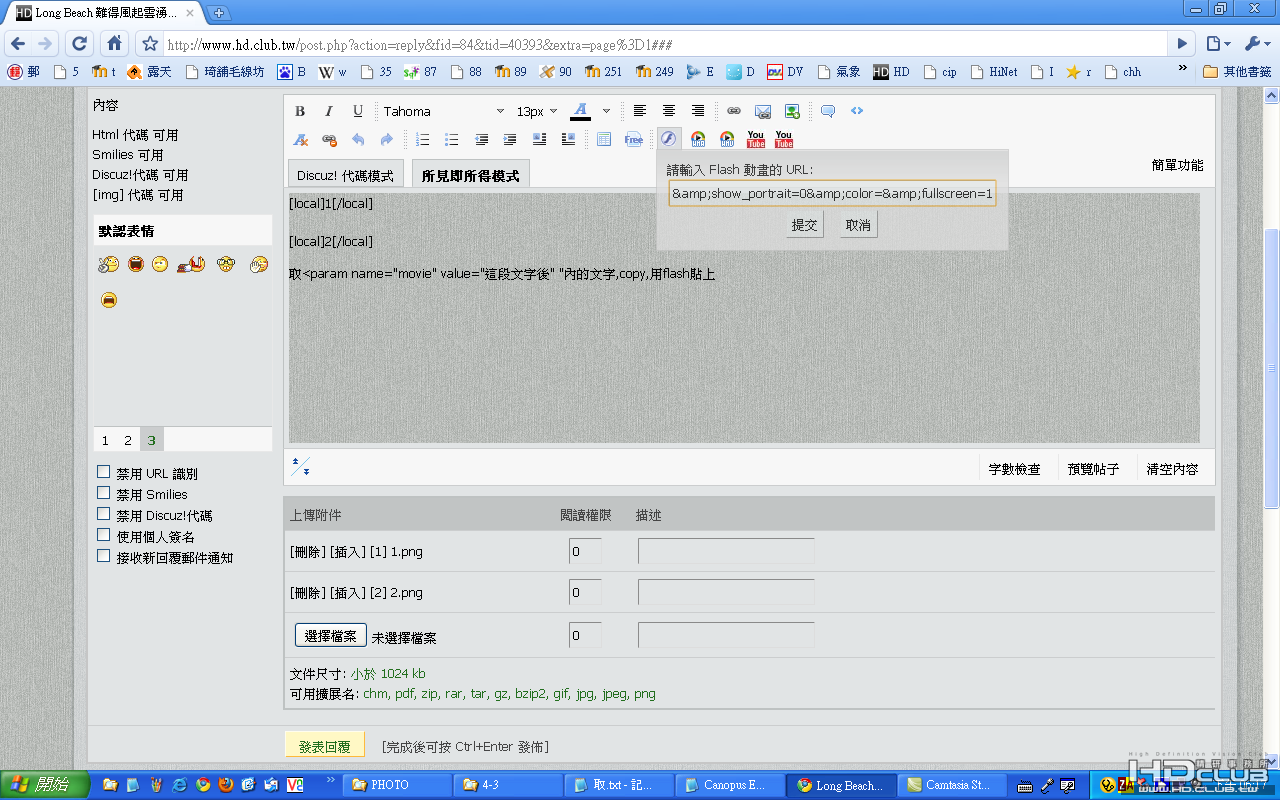Toggle bold formatting in the editor toolbar
Image resolution: width=1280 pixels, height=800 pixels.
[300, 111]
